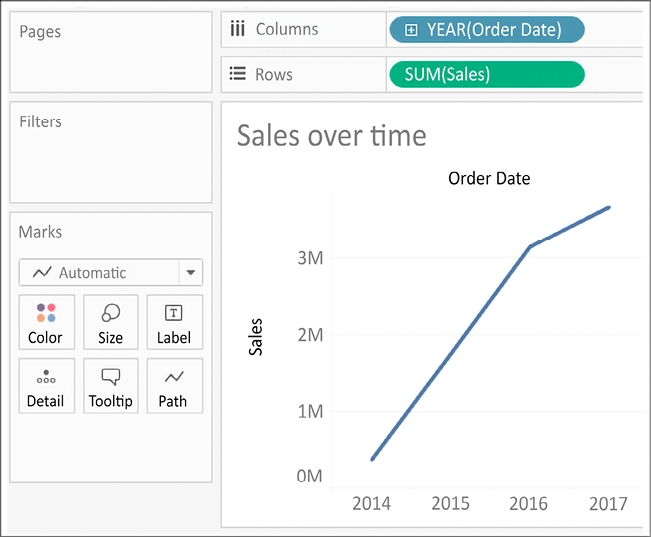Open the mark type dropdown arrow
The width and height of the screenshot is (651, 537).
190,272
